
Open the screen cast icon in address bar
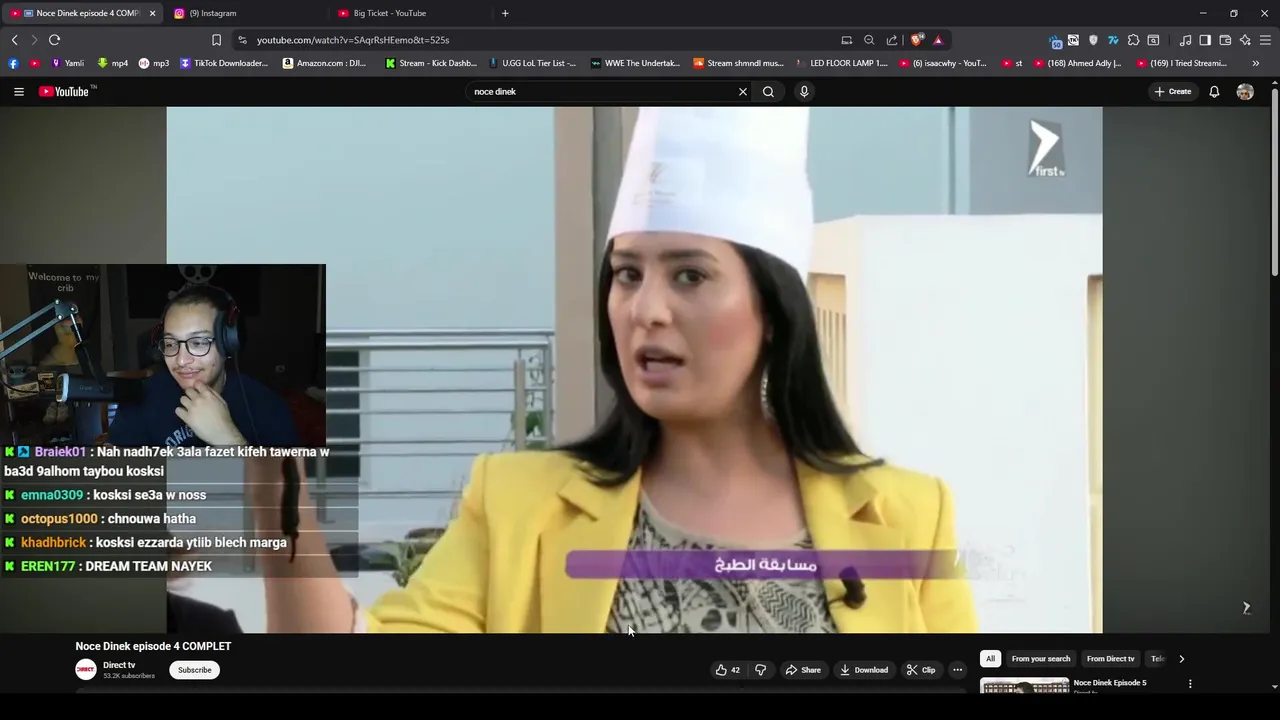(x=847, y=40)
